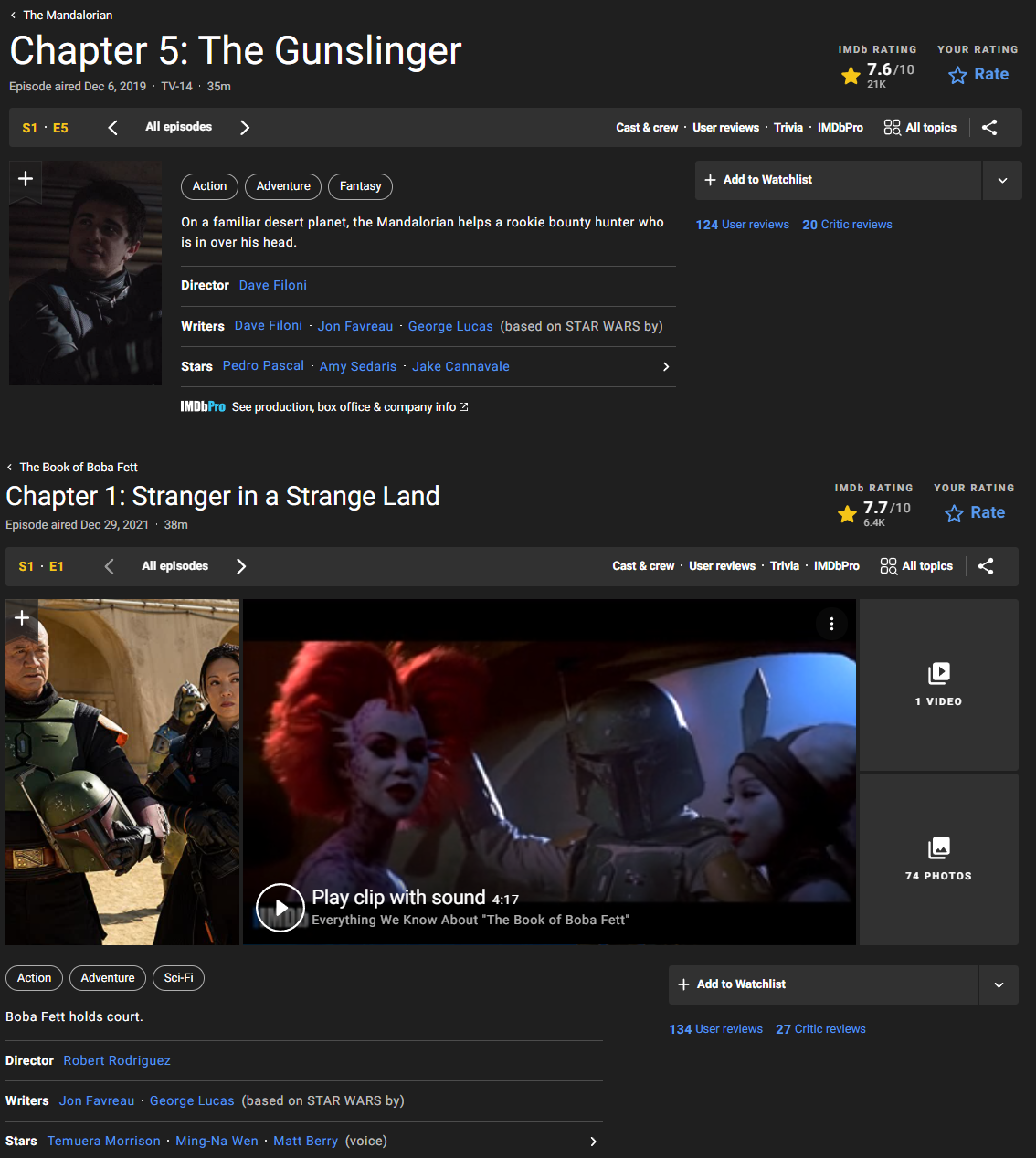Select the Action genre chip for Gunslinger

click(209, 186)
